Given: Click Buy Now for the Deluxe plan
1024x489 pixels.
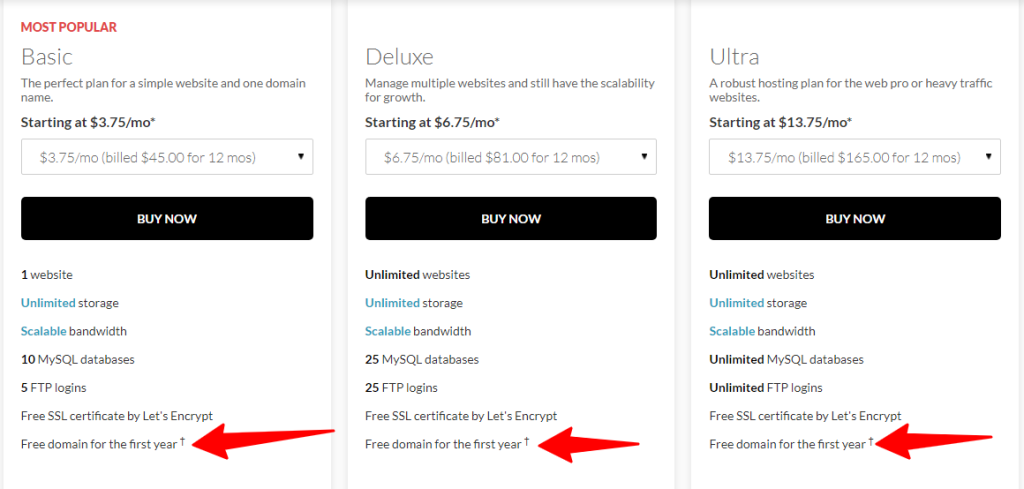Looking at the screenshot, I should click(511, 219).
